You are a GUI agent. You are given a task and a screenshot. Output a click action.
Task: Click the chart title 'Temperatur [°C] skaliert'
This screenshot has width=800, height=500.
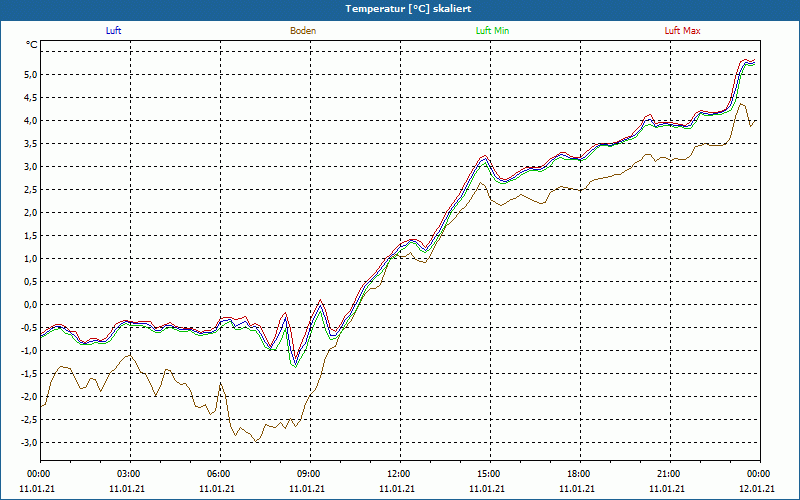tap(408, 9)
